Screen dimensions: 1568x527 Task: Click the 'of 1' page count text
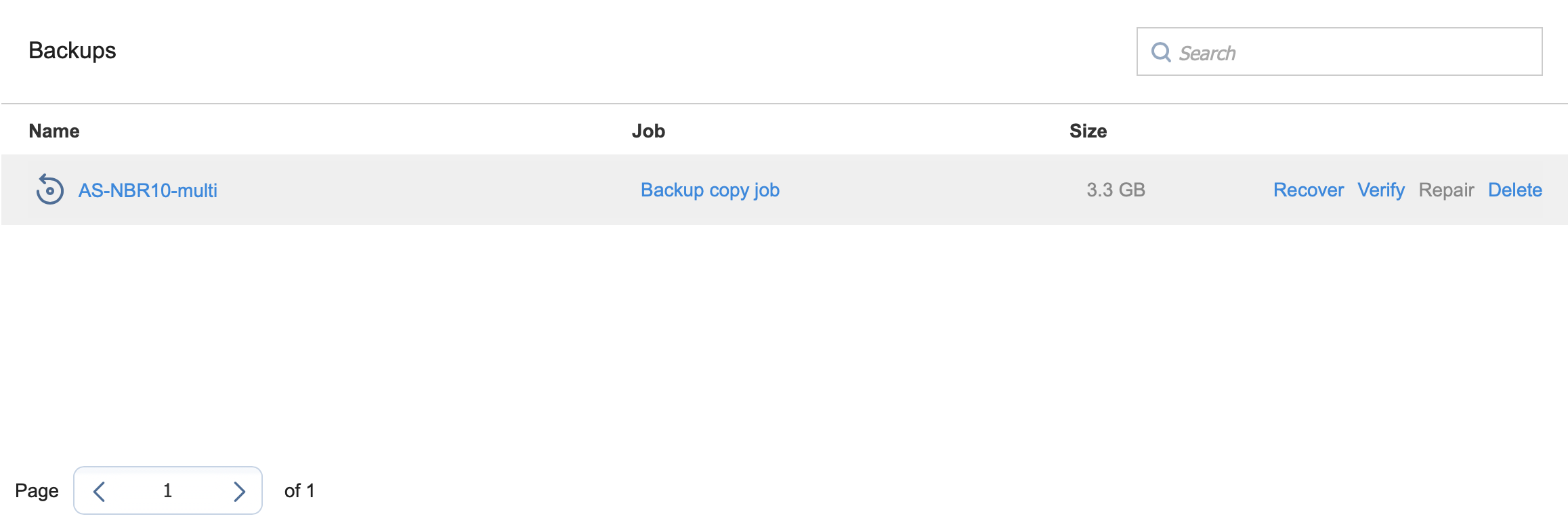299,491
